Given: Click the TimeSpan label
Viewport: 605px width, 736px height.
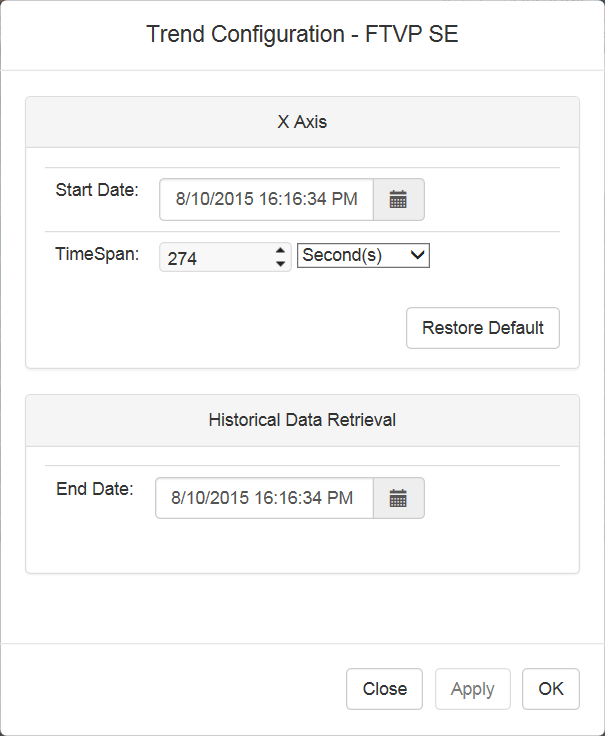Looking at the screenshot, I should click(x=97, y=253).
